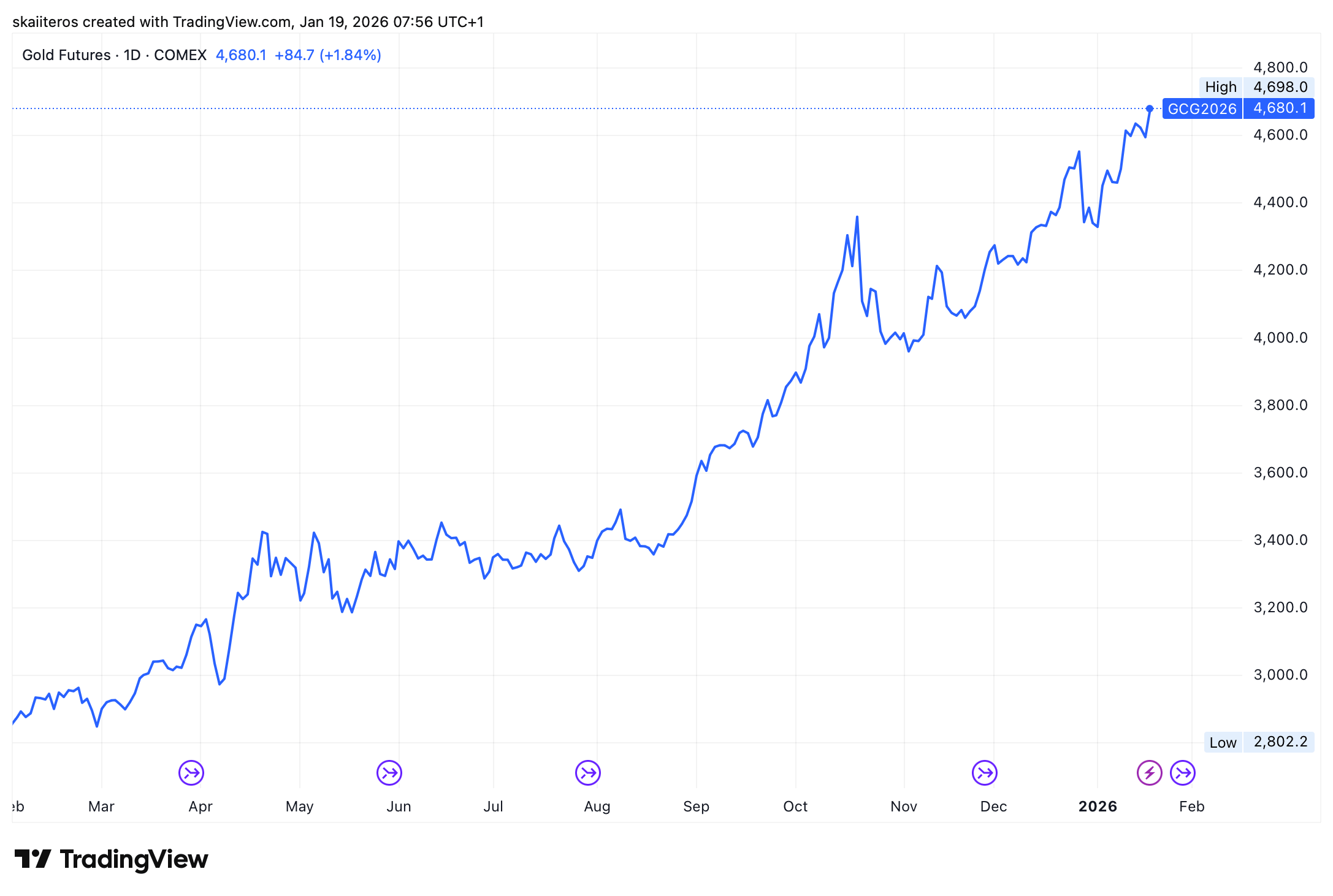Select the 2026 label on the time axis
The width and height of the screenshot is (1333, 896).
1097,807
